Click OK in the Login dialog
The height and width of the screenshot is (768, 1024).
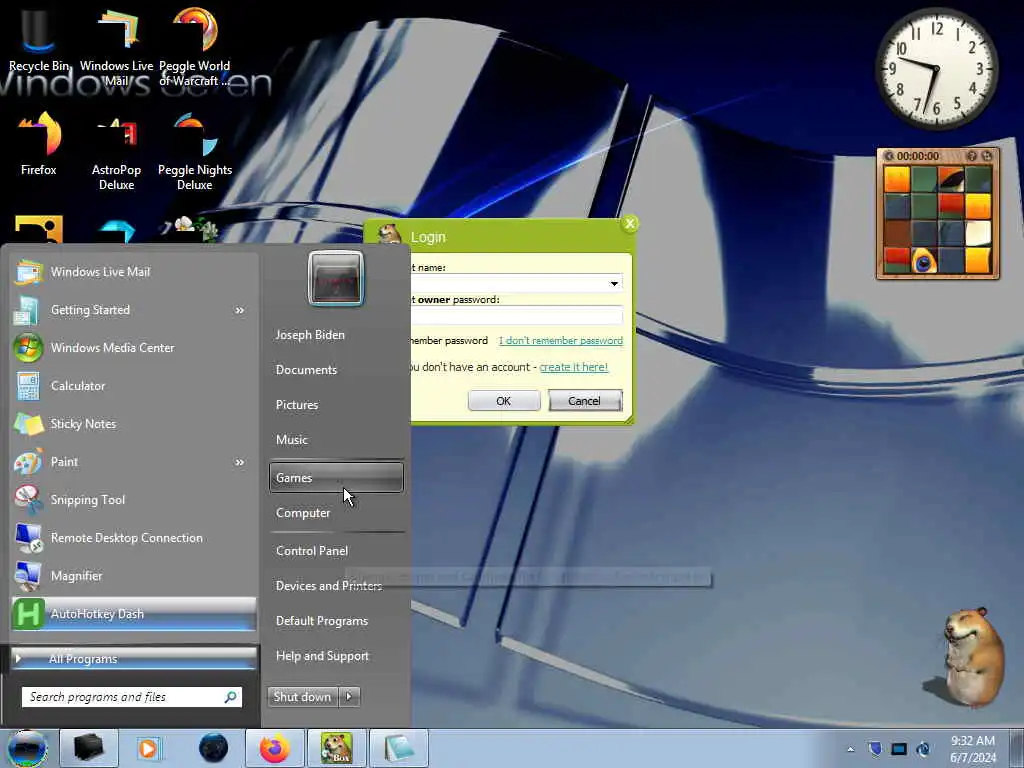(x=504, y=401)
